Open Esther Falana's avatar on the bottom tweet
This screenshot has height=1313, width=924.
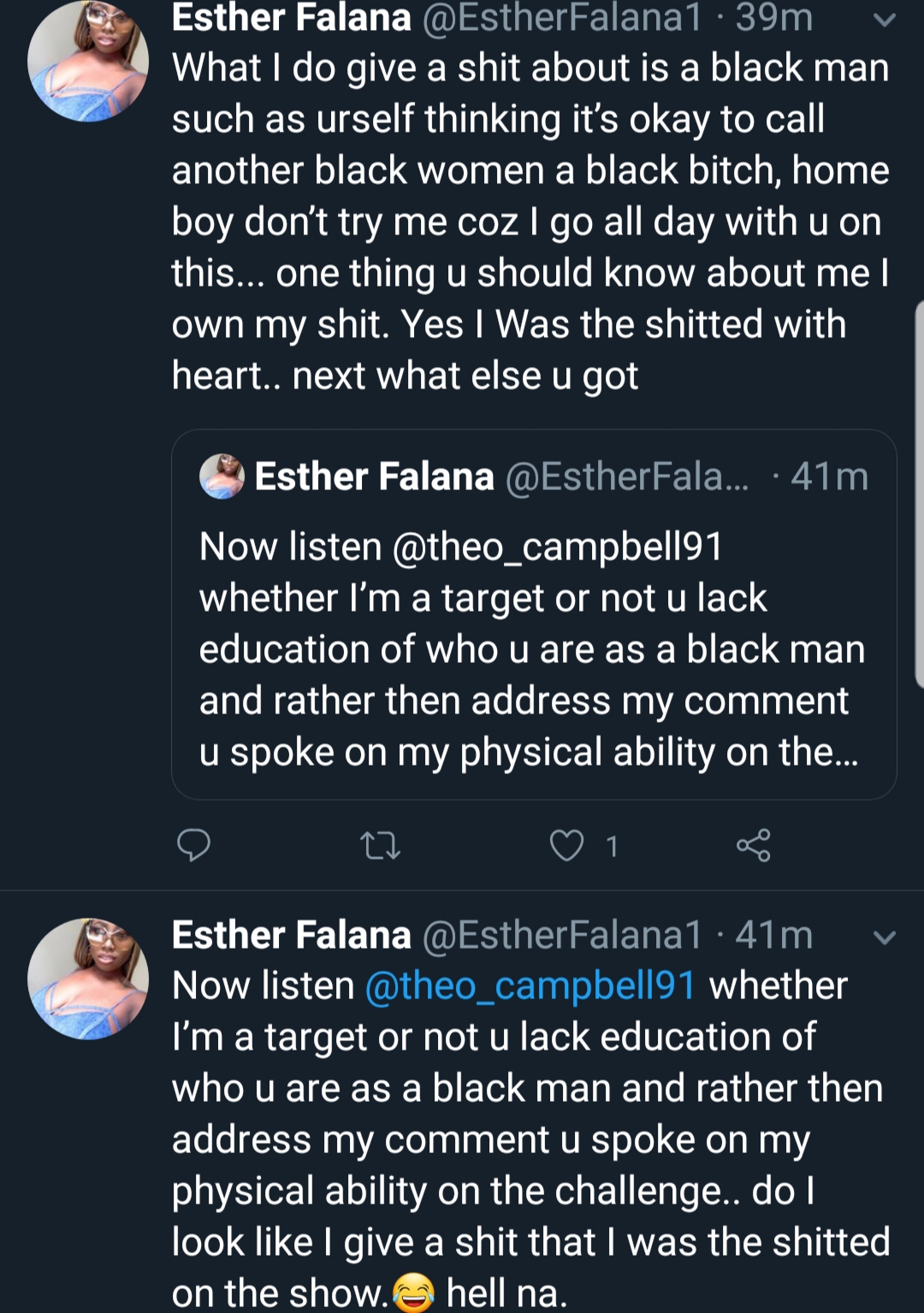[x=88, y=979]
